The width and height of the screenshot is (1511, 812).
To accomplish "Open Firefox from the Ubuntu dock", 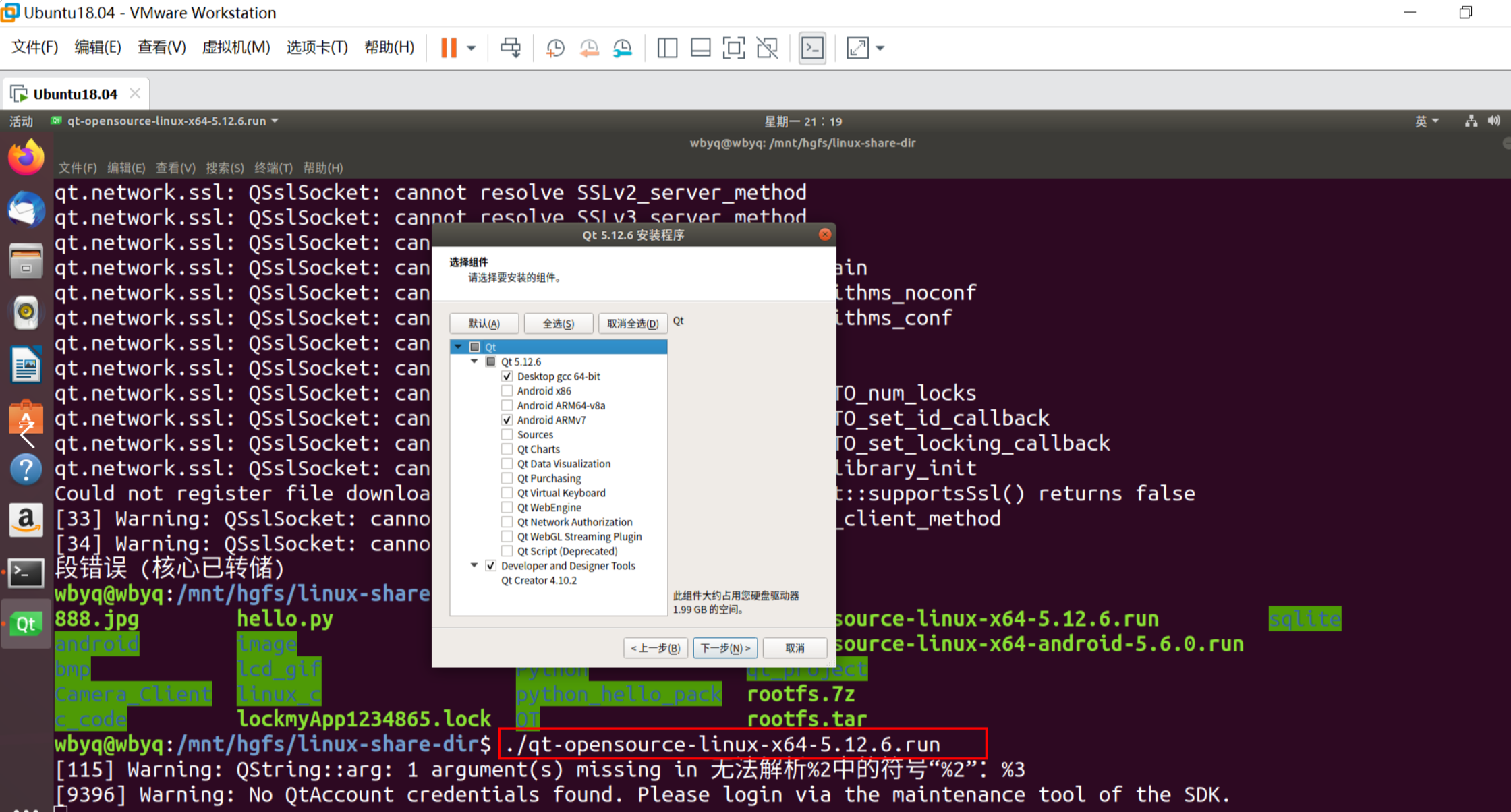I will pyautogui.click(x=26, y=158).
